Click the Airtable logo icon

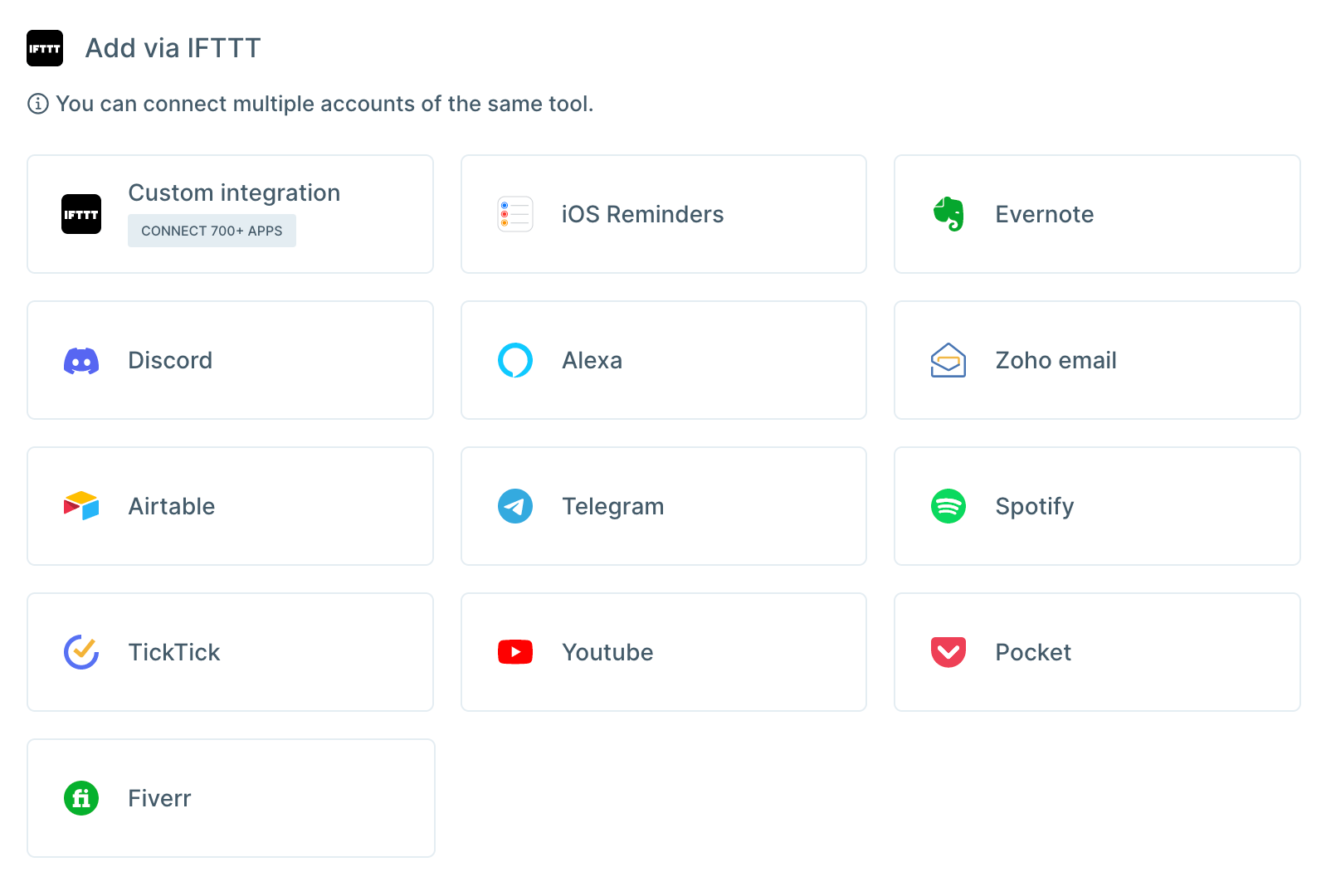point(81,506)
